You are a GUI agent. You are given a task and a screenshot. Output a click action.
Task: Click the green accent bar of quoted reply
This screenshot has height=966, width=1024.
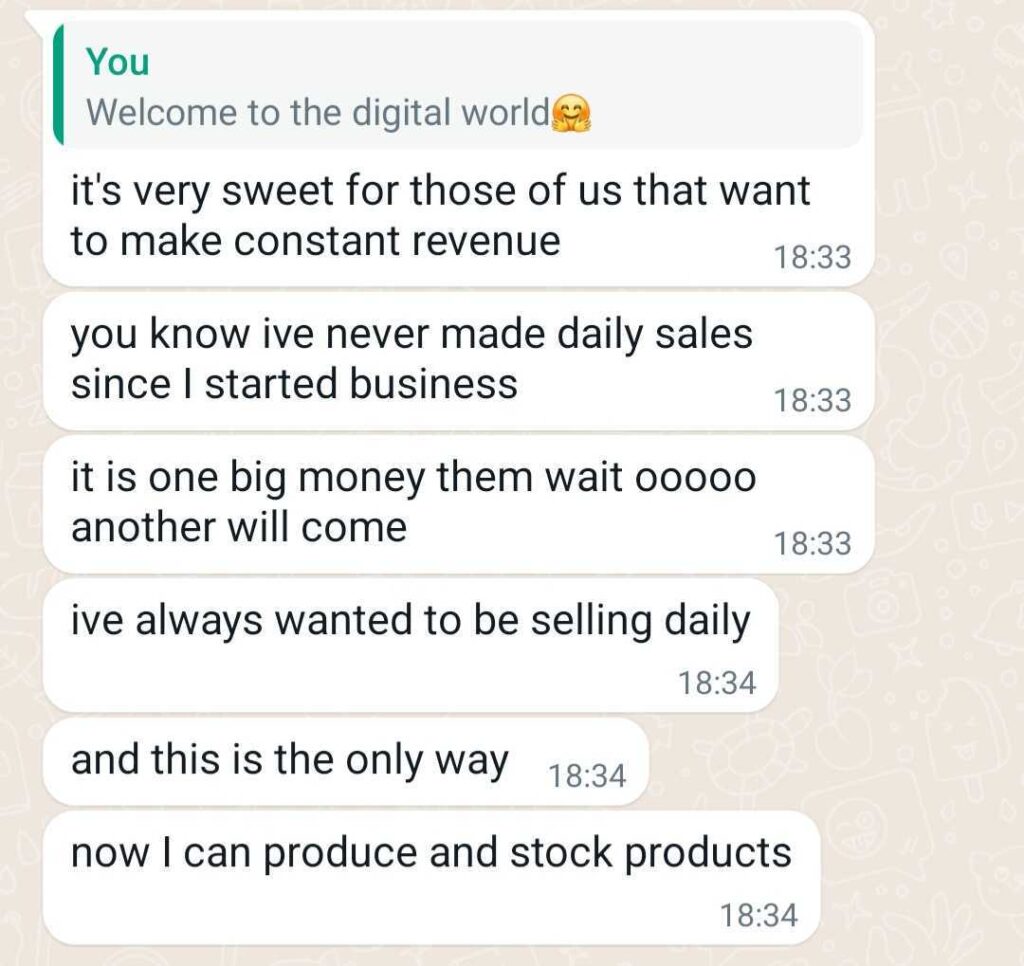[58, 86]
